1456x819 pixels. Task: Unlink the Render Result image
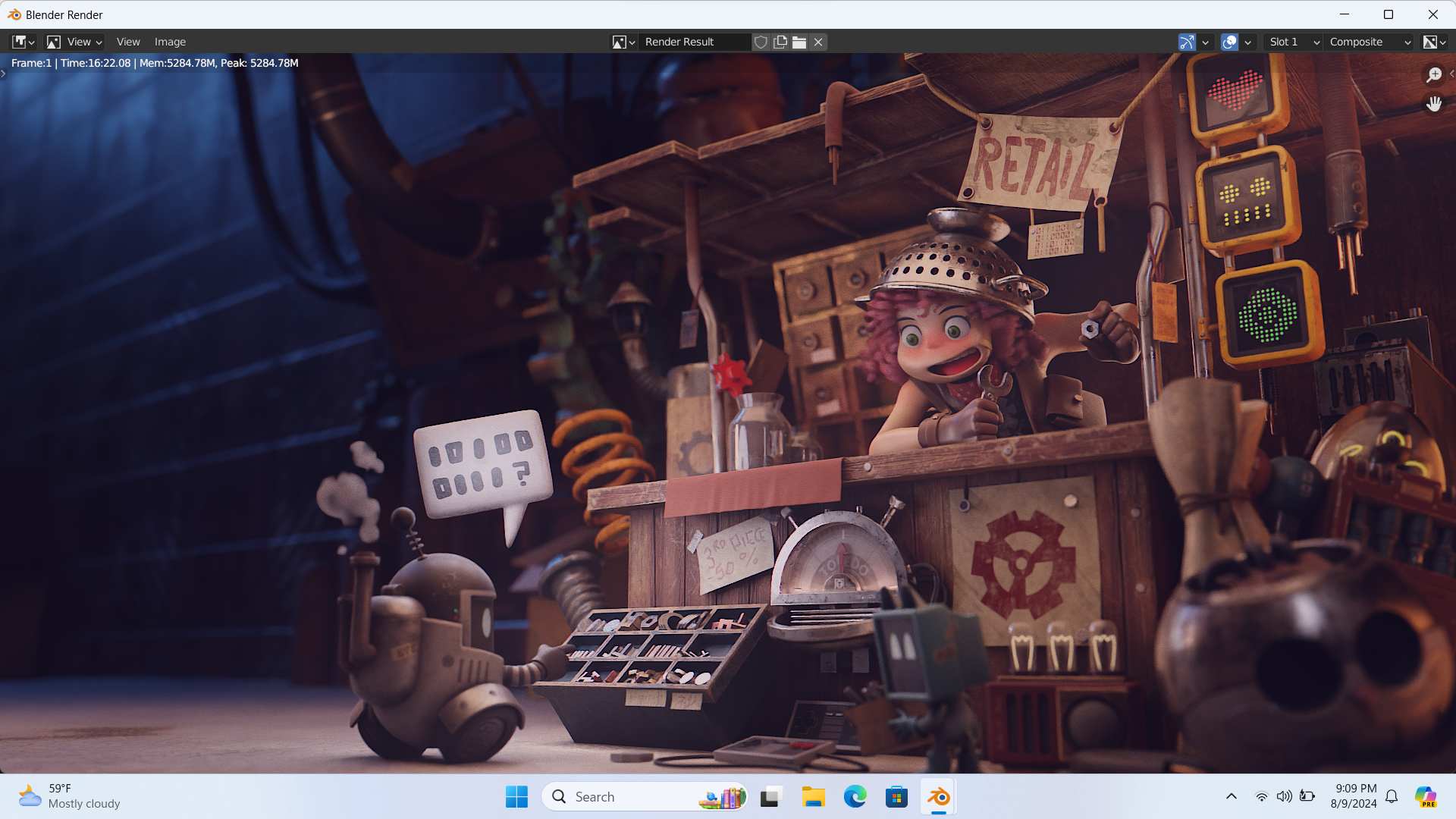click(x=818, y=42)
